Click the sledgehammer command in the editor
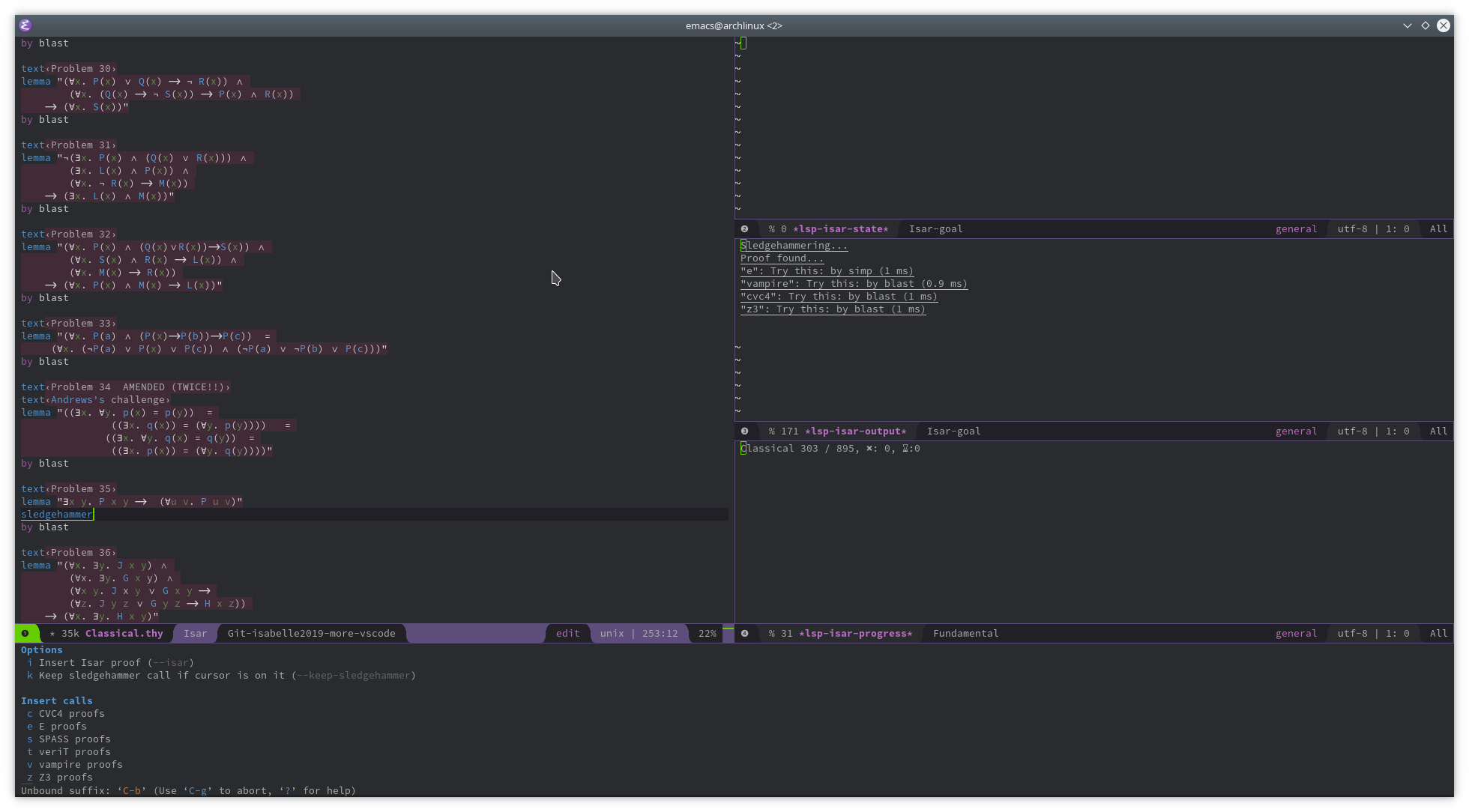The width and height of the screenshot is (1469, 812). point(57,515)
